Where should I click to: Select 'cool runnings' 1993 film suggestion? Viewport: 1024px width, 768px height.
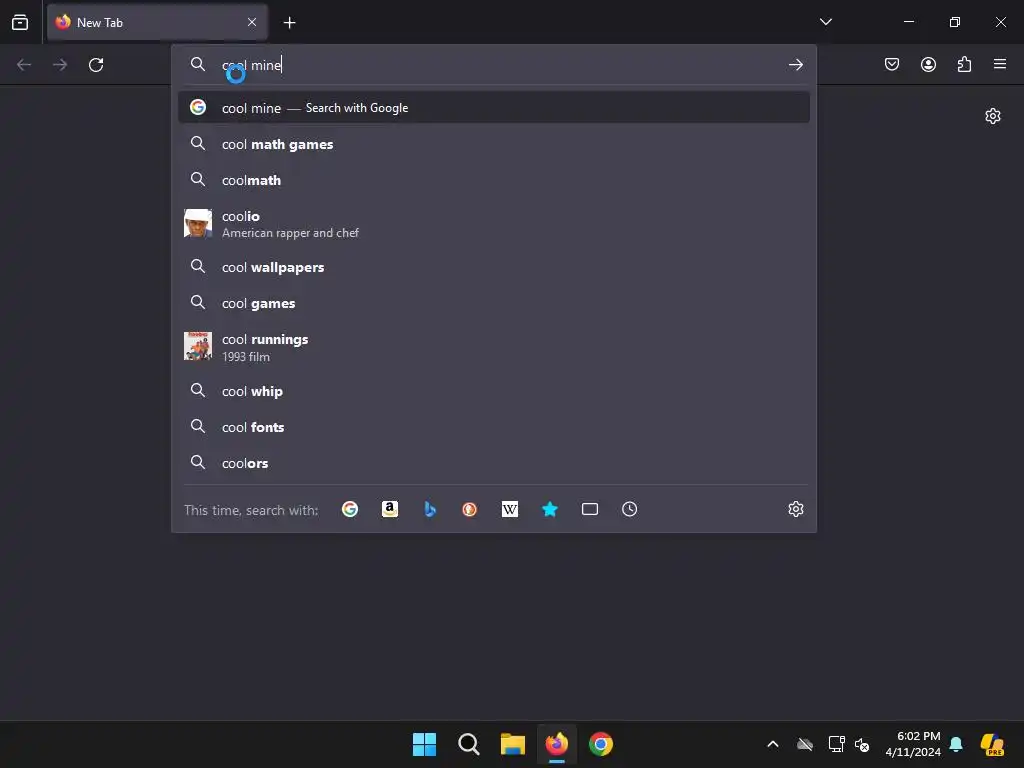(x=494, y=347)
